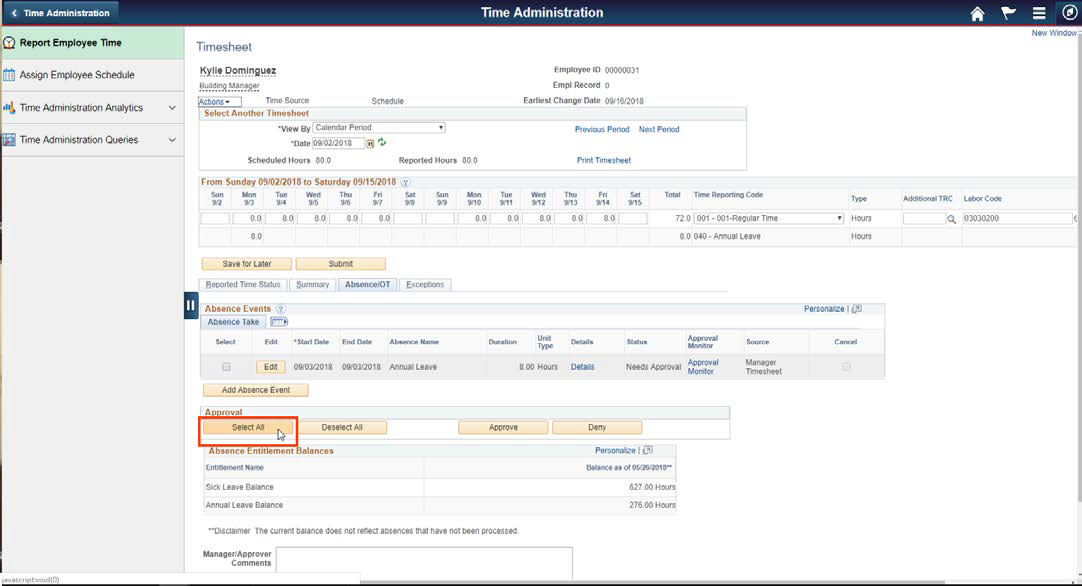Viewport: 1082px width, 586px height.
Task: Switch to the Exceptions tab
Action: [425, 284]
